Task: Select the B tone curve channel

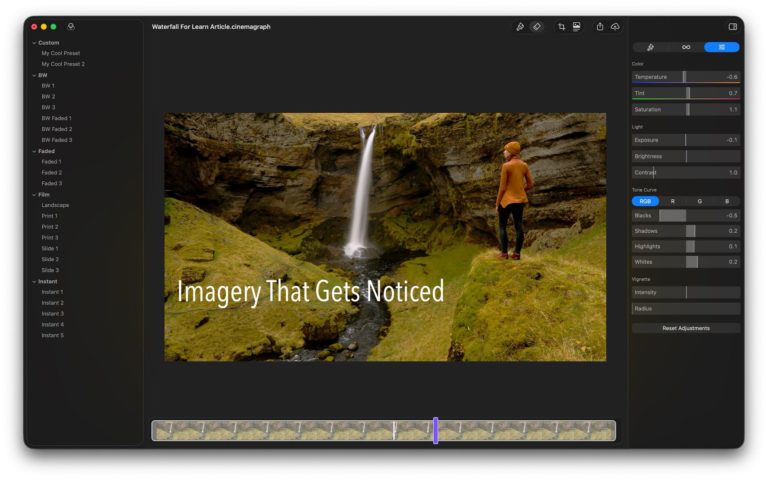Action: pyautogui.click(x=727, y=201)
